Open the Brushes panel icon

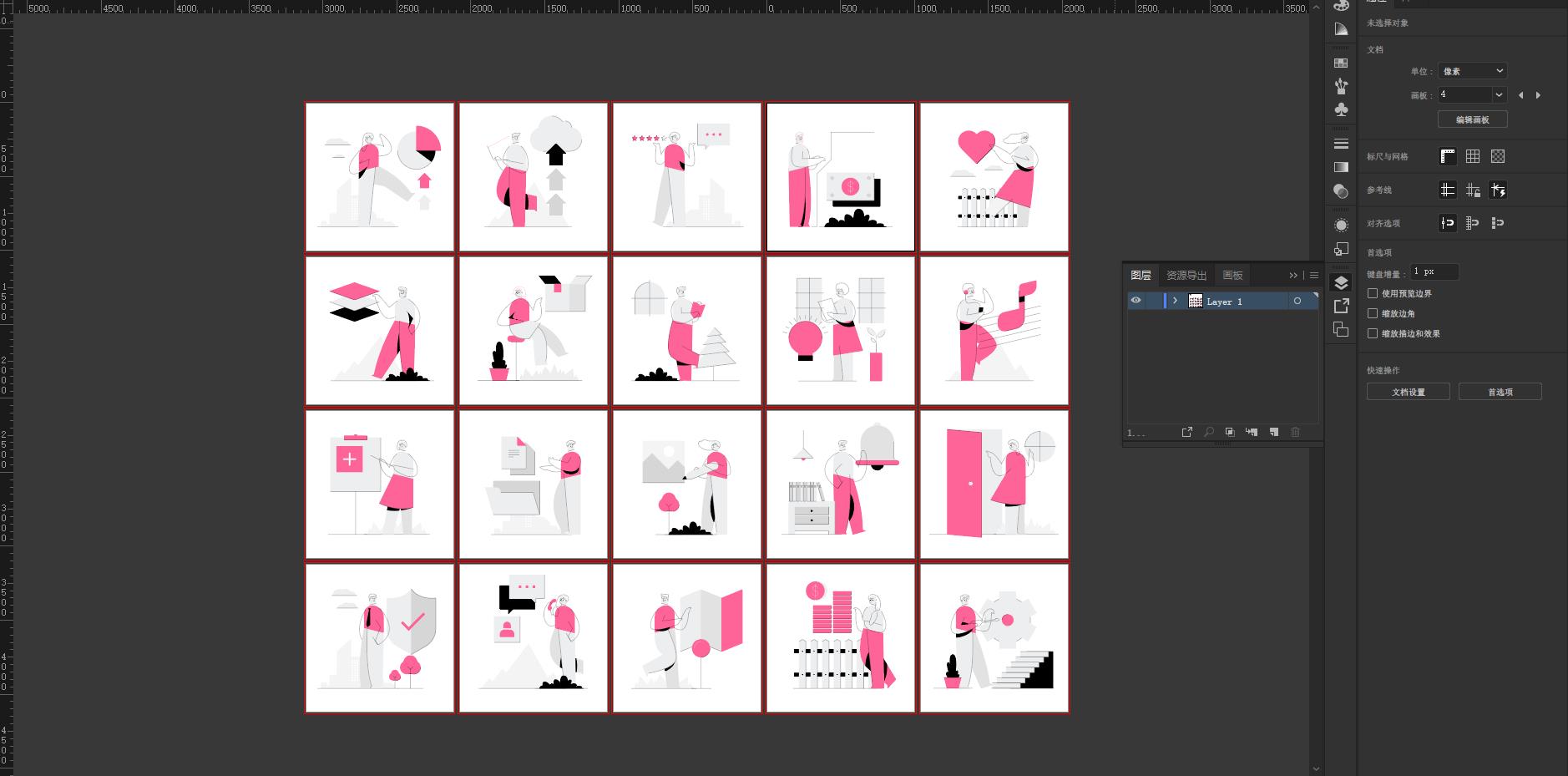coord(1341,86)
